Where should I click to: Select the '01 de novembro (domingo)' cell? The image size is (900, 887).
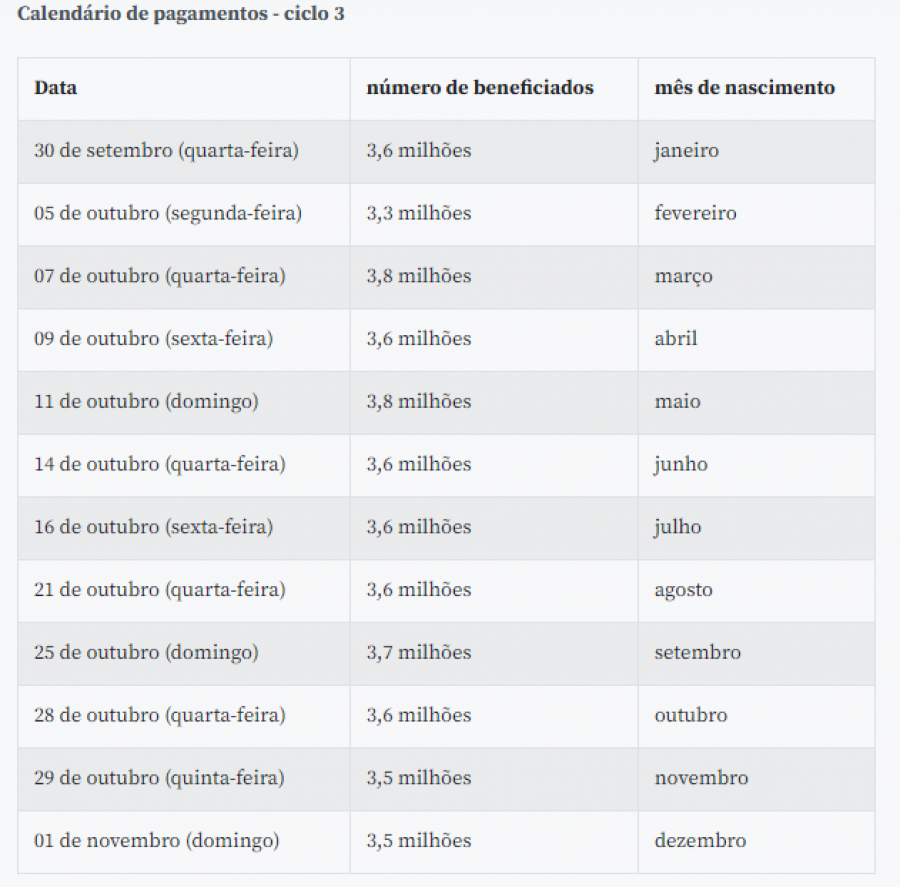(184, 842)
